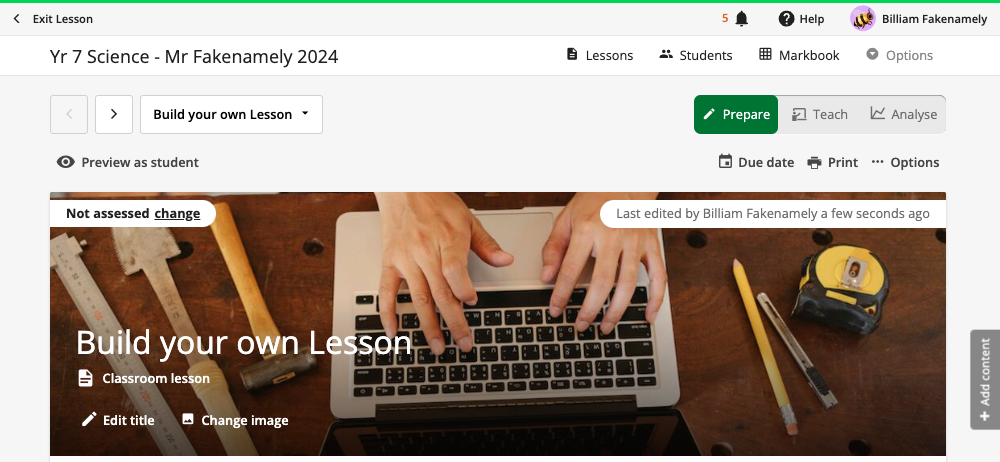Go to next lesson with right arrow
Viewport: 1000px width, 462px height.
coord(114,115)
